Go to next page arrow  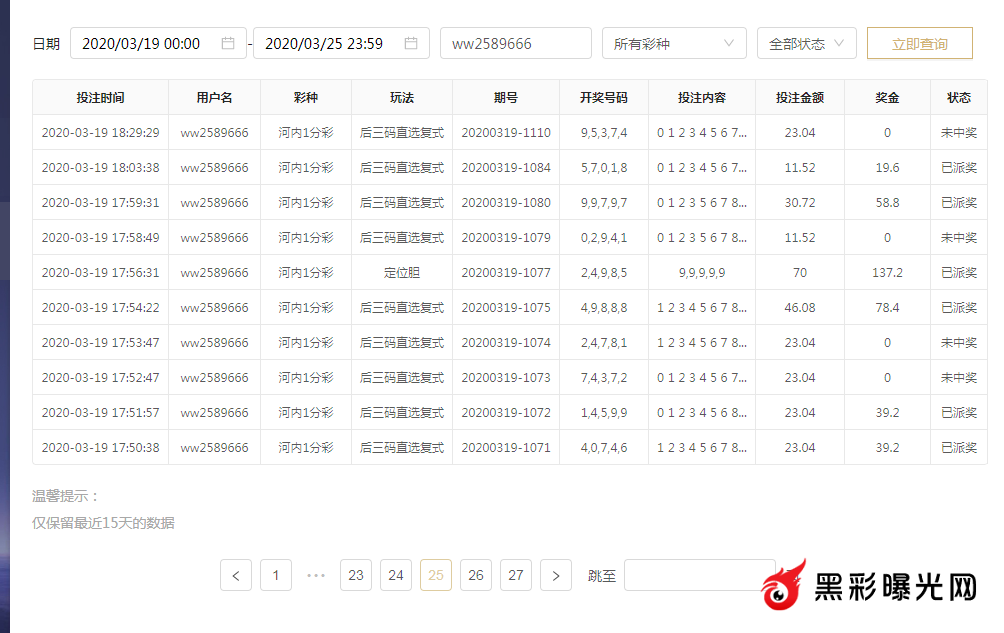point(556,575)
